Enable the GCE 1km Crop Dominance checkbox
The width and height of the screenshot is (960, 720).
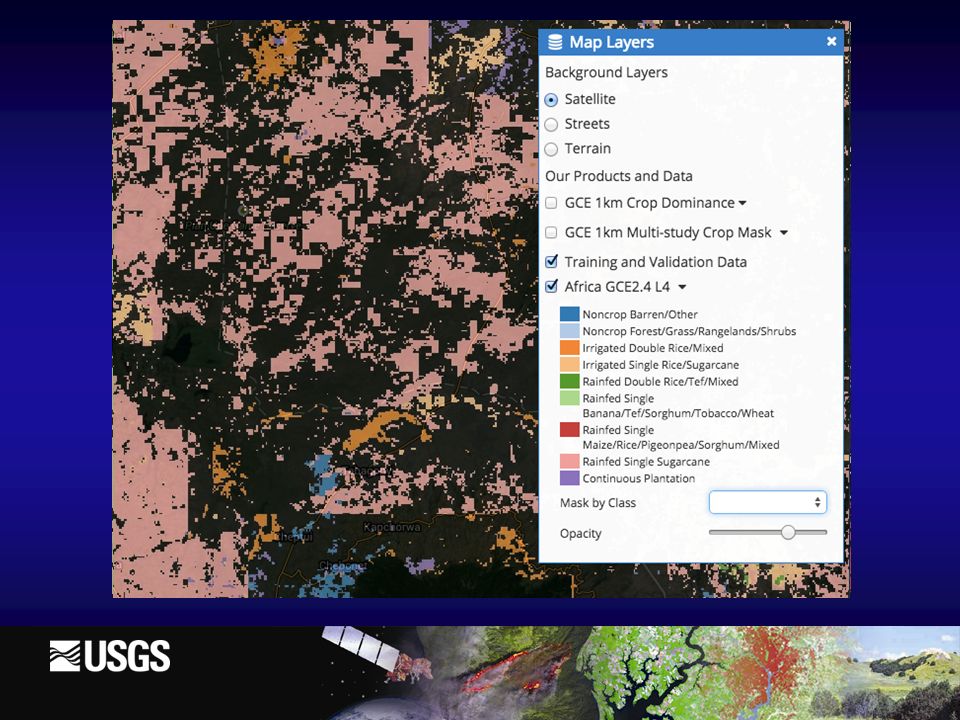click(x=551, y=203)
